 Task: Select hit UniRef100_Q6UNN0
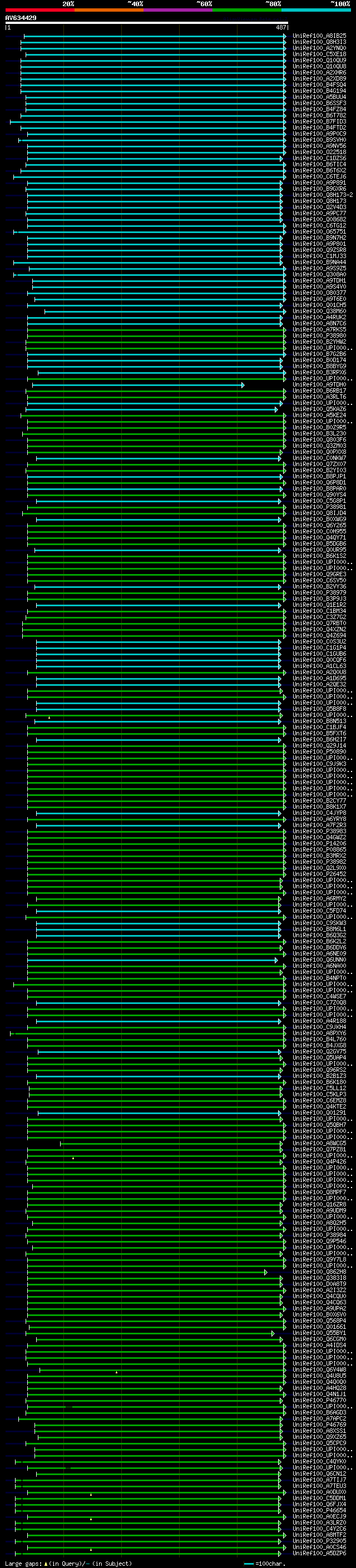[x=319, y=960]
